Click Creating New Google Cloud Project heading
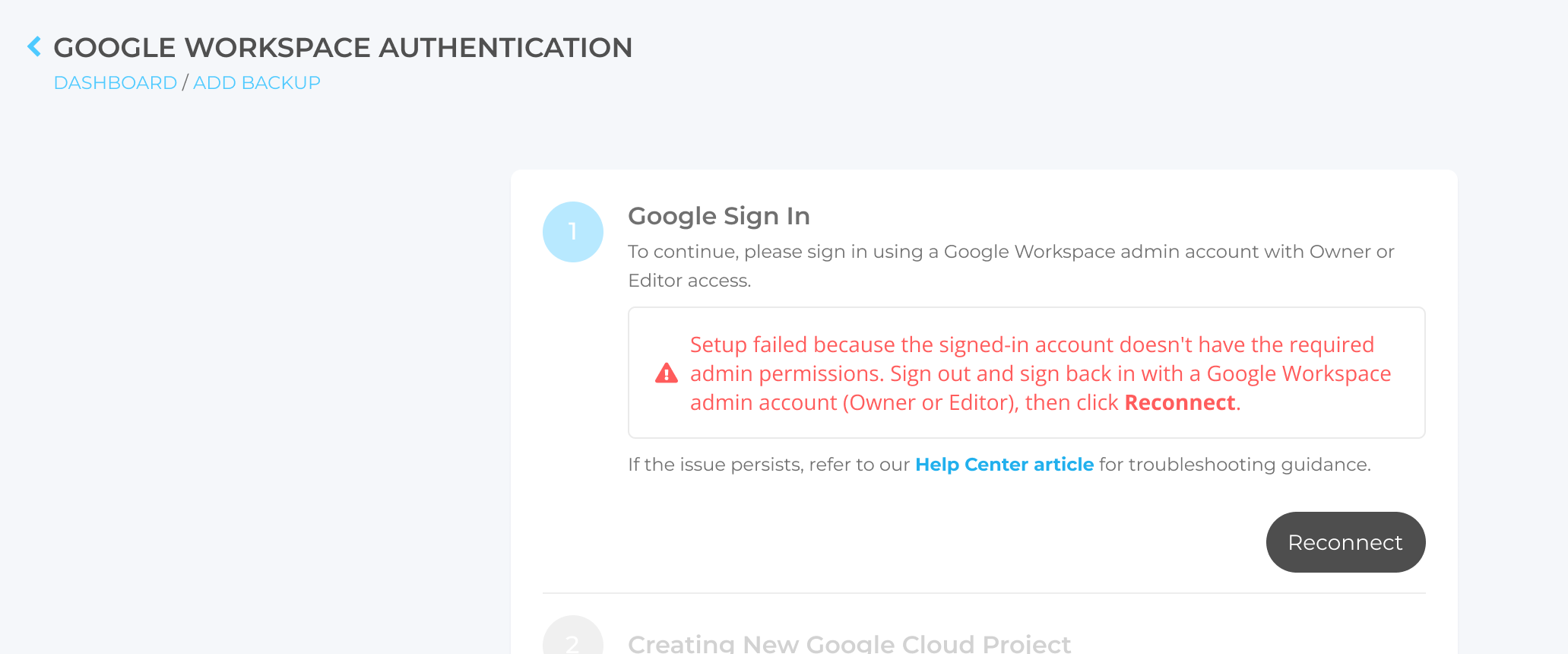Viewport: 1568px width, 654px height. point(850,643)
